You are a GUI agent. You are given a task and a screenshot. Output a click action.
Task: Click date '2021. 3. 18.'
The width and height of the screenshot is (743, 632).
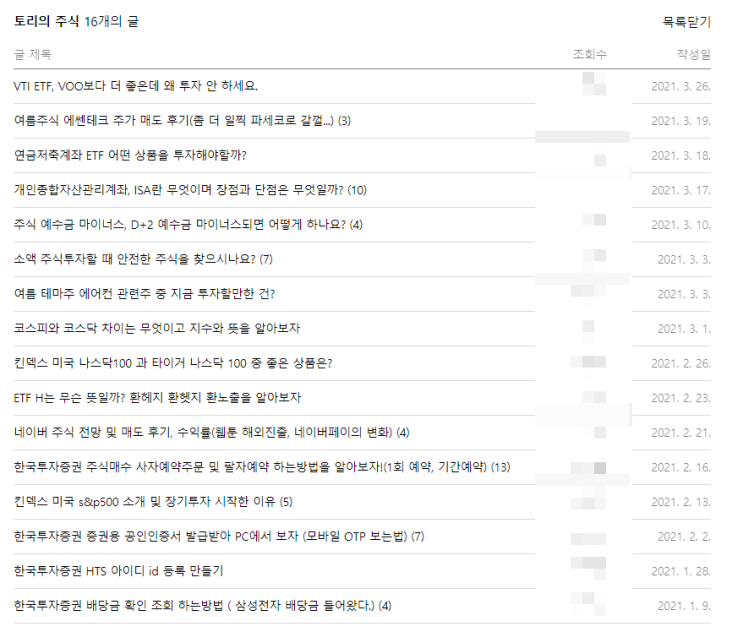pyautogui.click(x=681, y=155)
